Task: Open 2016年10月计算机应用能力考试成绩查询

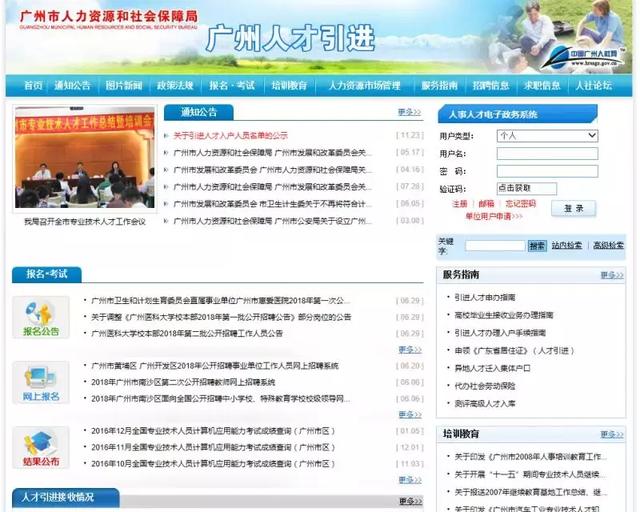Action: (x=213, y=464)
